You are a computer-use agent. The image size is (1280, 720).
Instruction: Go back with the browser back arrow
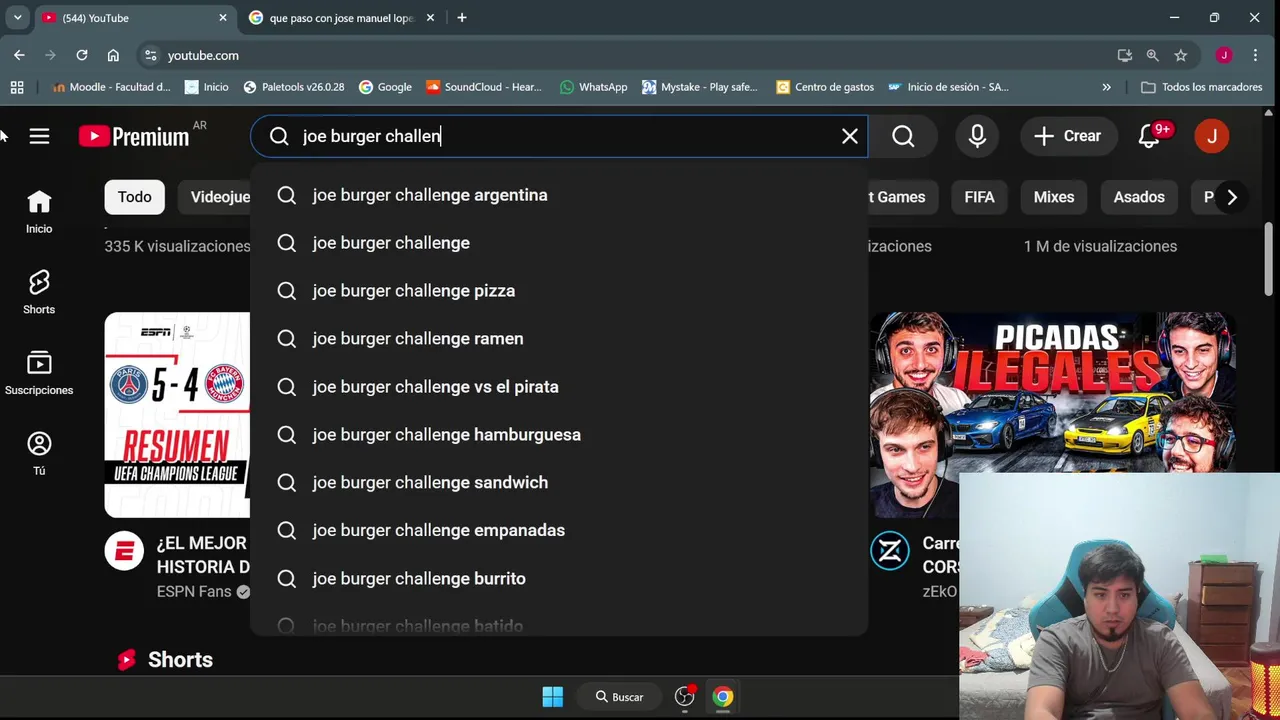tap(19, 55)
